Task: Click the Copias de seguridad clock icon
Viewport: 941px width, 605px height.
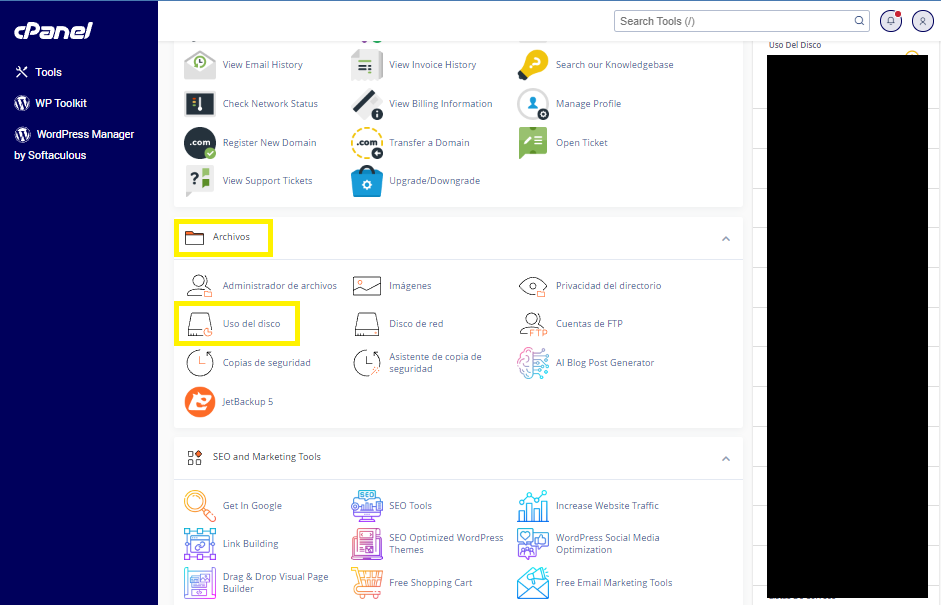Action: (x=200, y=363)
